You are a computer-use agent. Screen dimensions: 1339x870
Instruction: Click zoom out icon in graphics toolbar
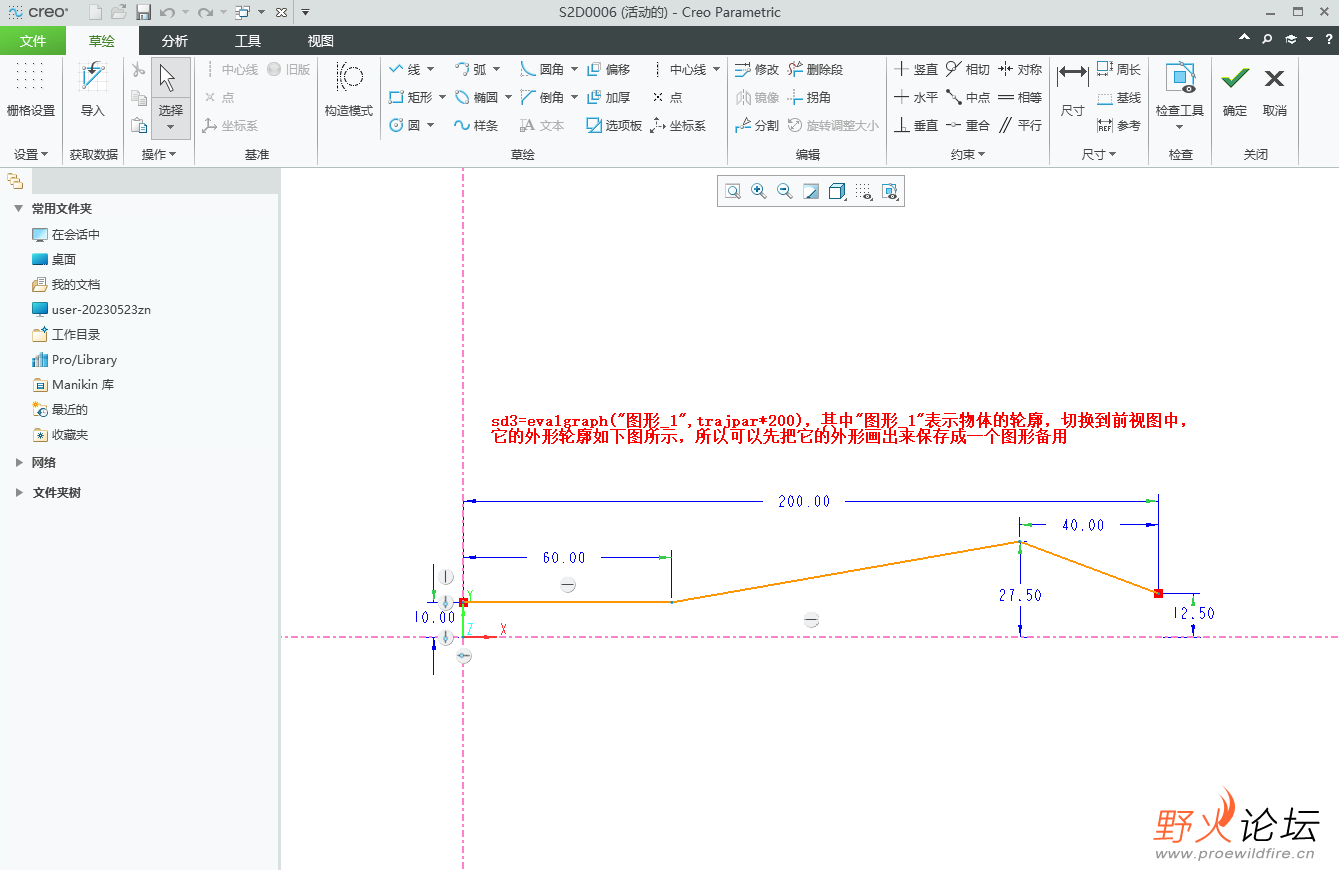(x=785, y=191)
